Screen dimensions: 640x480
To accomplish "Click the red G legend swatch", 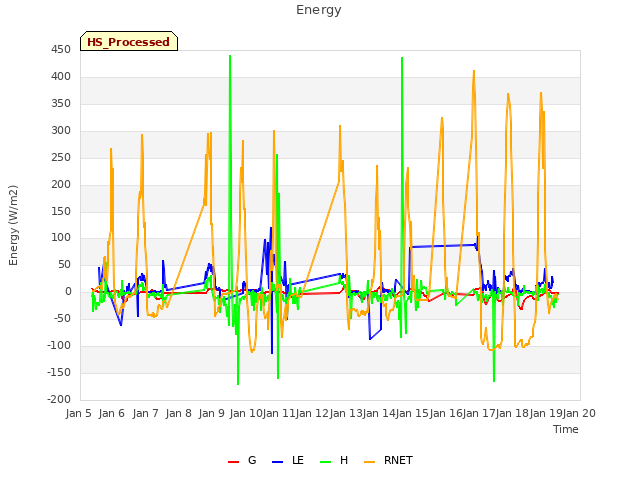I will (x=233, y=462).
